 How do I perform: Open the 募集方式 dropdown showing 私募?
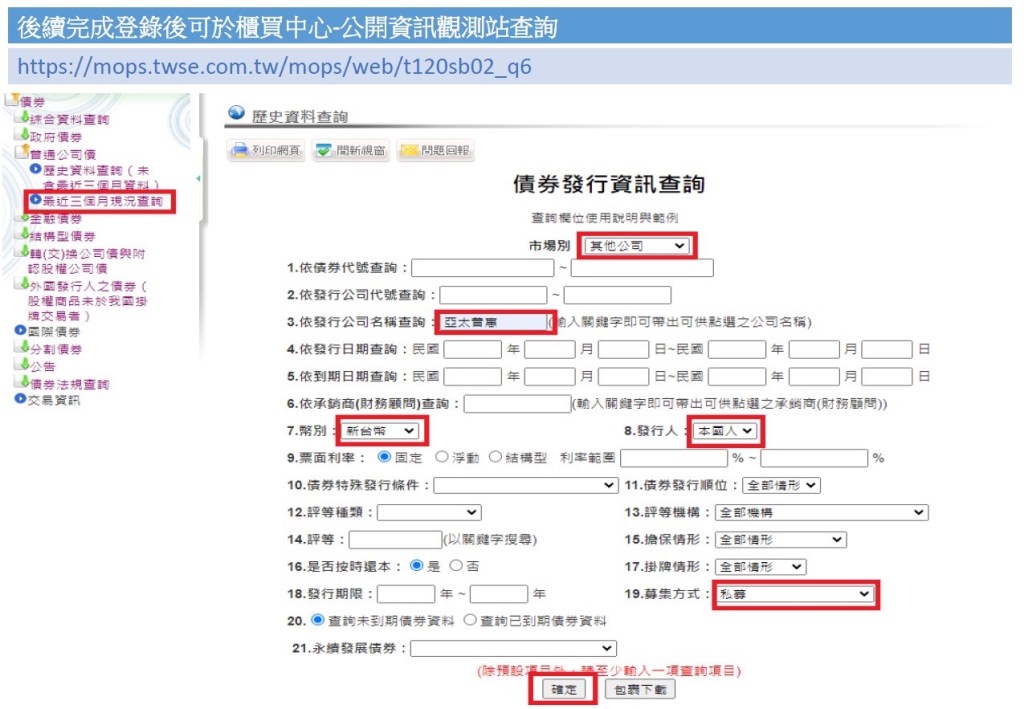coord(794,594)
